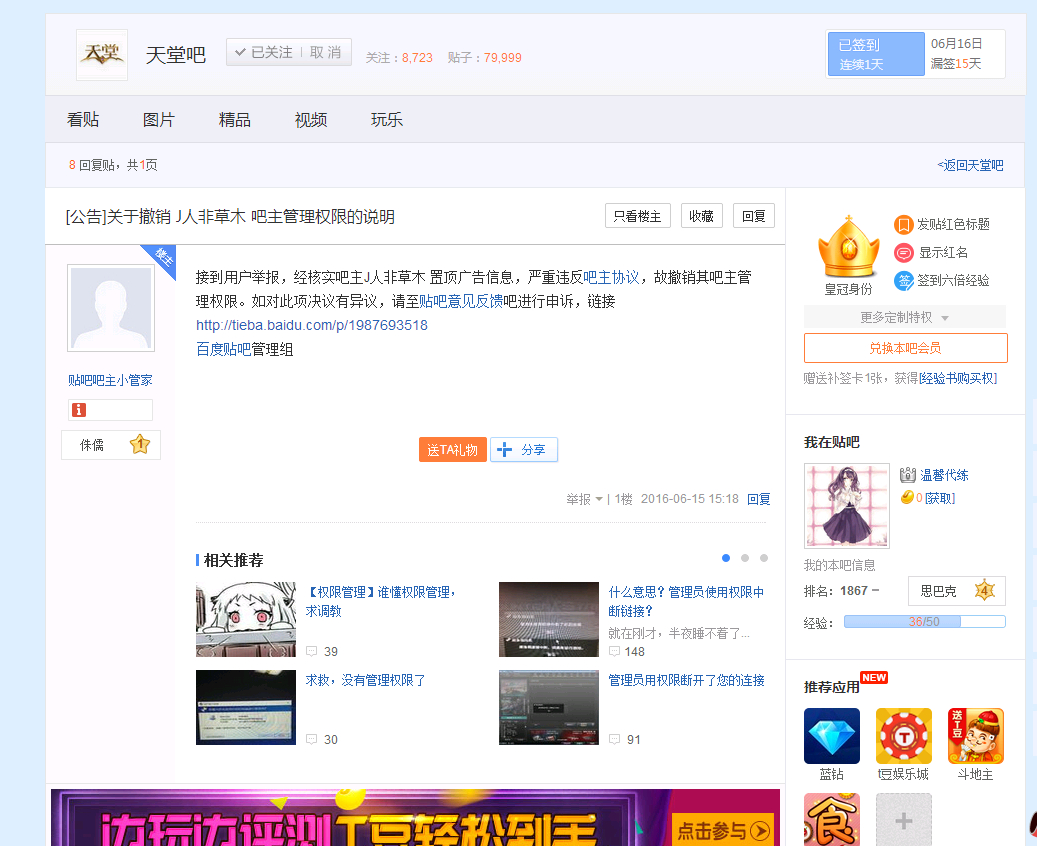Switch to the 看贴 tab
This screenshot has height=846, width=1037.
pos(83,120)
